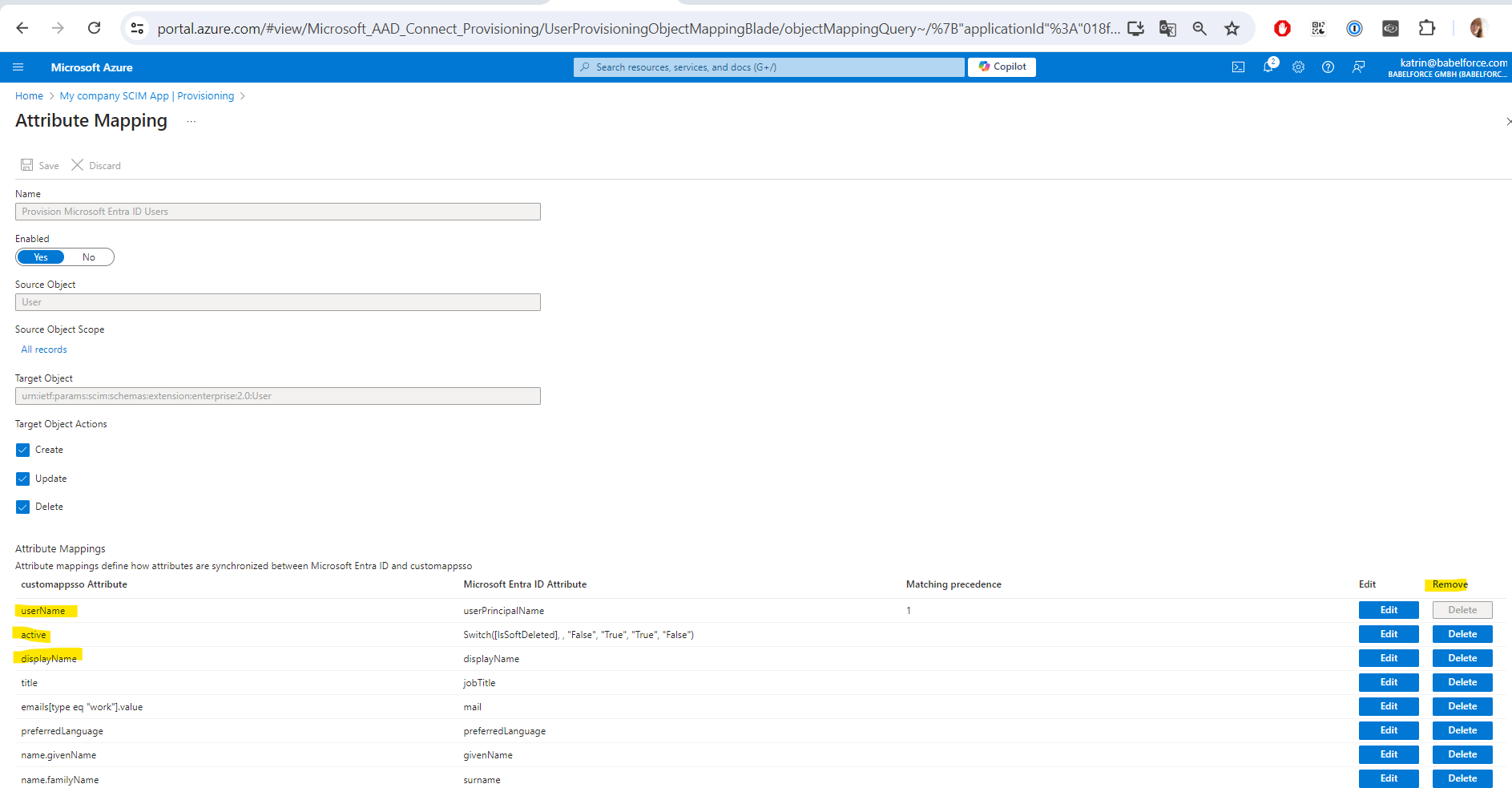Viewport: 1512px width, 788px height.
Task: Go back using the browser back arrow
Action: tap(22, 28)
